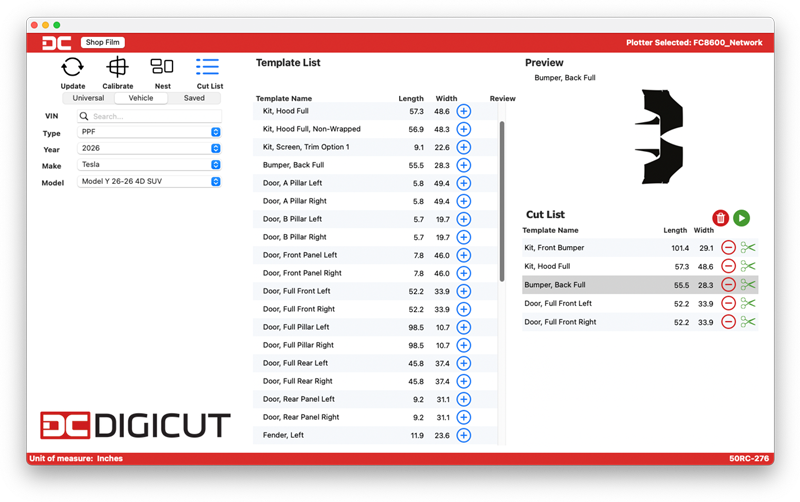Cut Kit, Front Bumper with scissors icon
Screen dimensions: 800x502
pyautogui.click(x=748, y=247)
